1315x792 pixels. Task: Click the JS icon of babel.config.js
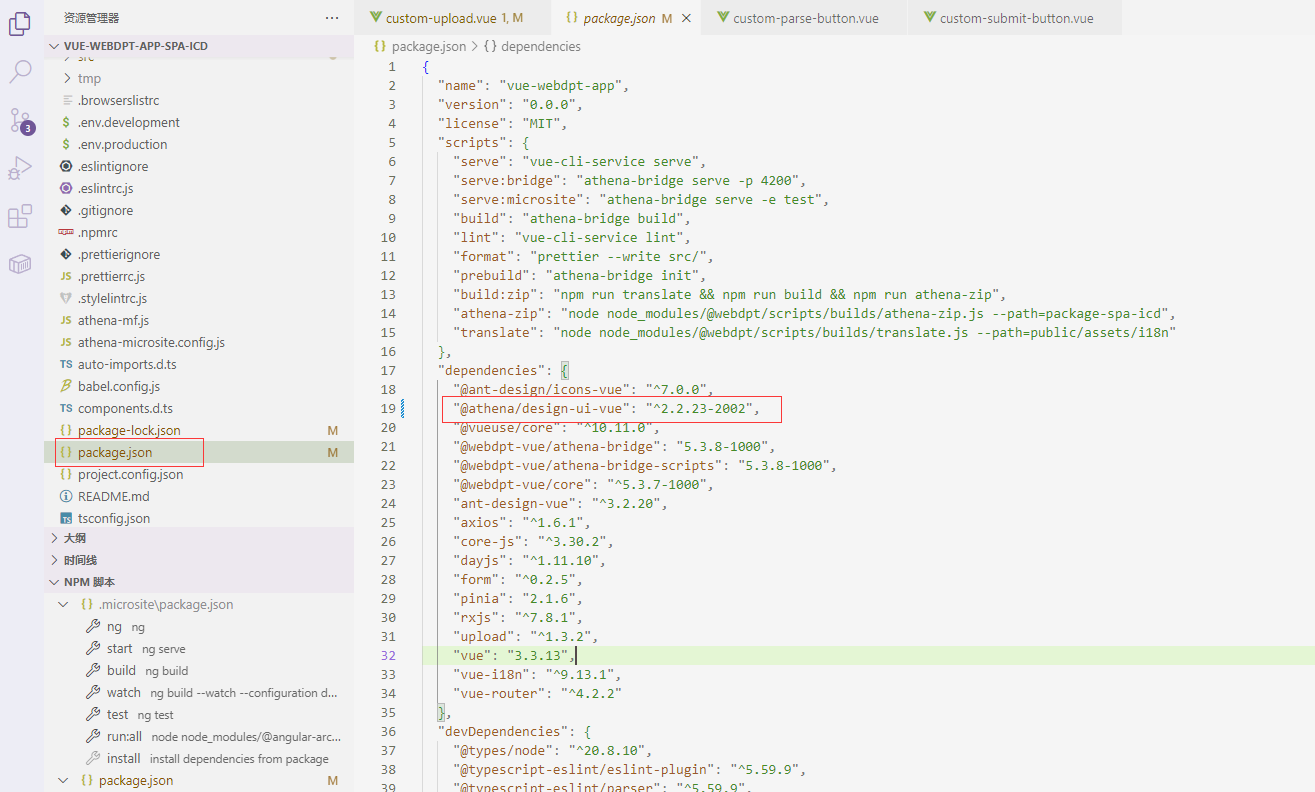[66, 387]
